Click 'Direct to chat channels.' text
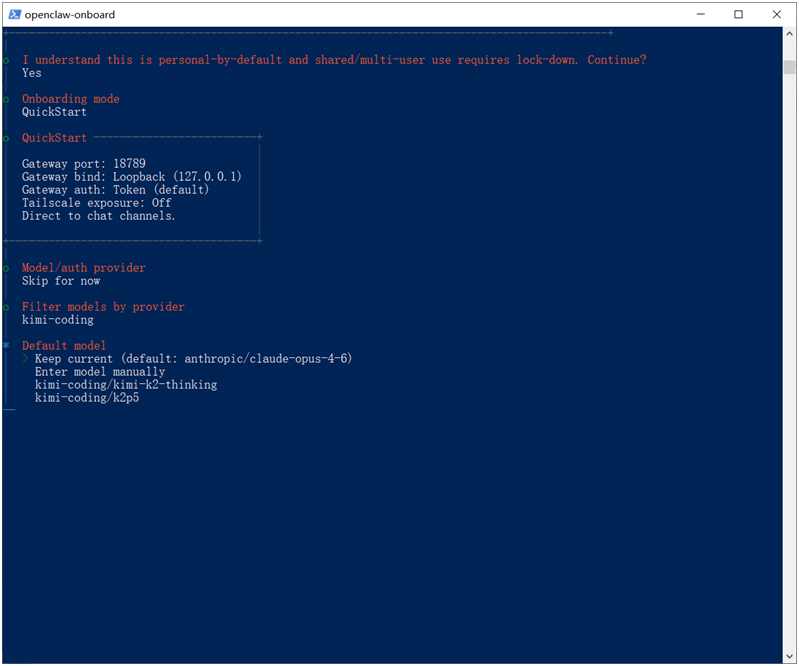This screenshot has height=666, width=799. 98,216
